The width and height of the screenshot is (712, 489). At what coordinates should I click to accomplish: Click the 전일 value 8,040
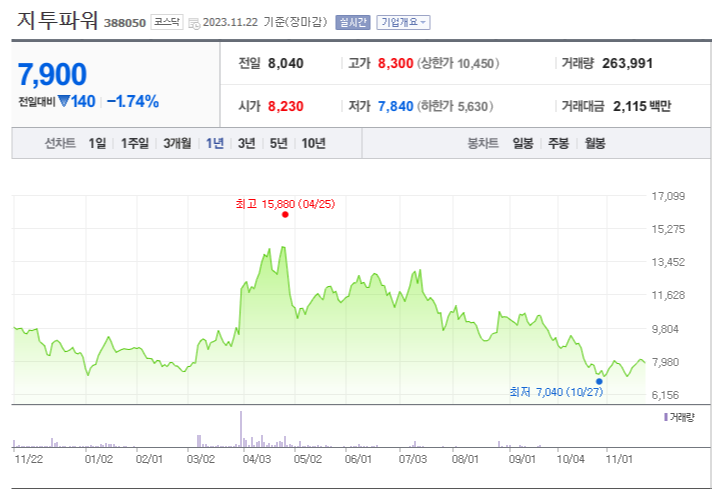286,63
